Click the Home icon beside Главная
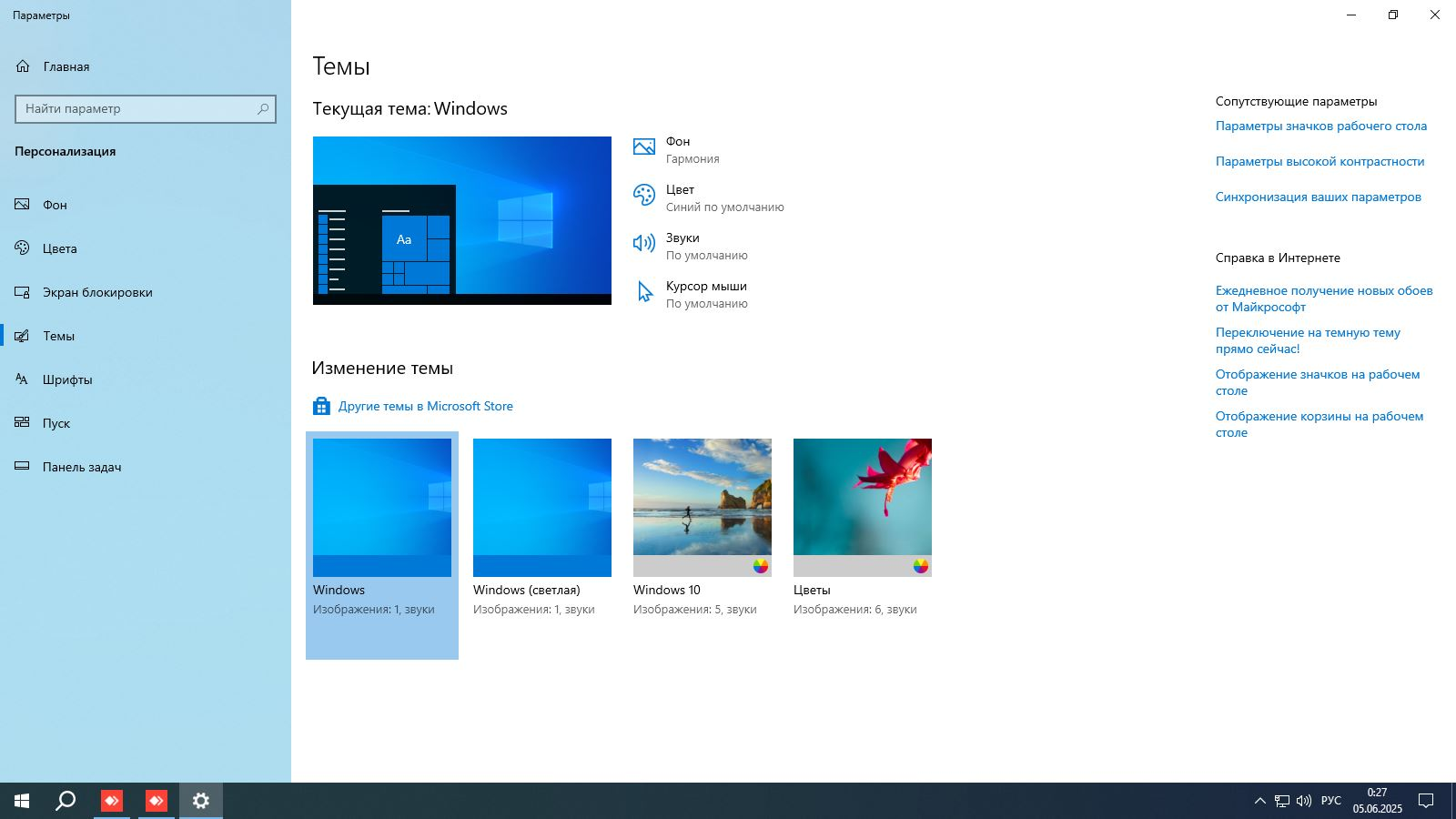Viewport: 1456px width, 819px height. [23, 66]
